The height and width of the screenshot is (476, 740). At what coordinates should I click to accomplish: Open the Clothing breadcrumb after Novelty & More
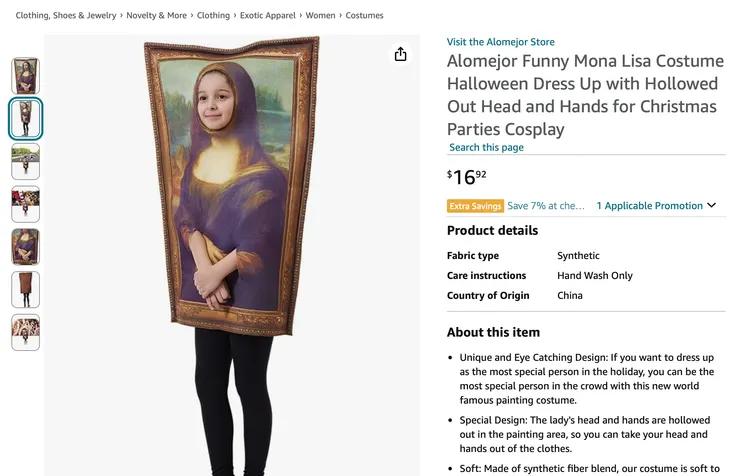pyautogui.click(x=213, y=16)
